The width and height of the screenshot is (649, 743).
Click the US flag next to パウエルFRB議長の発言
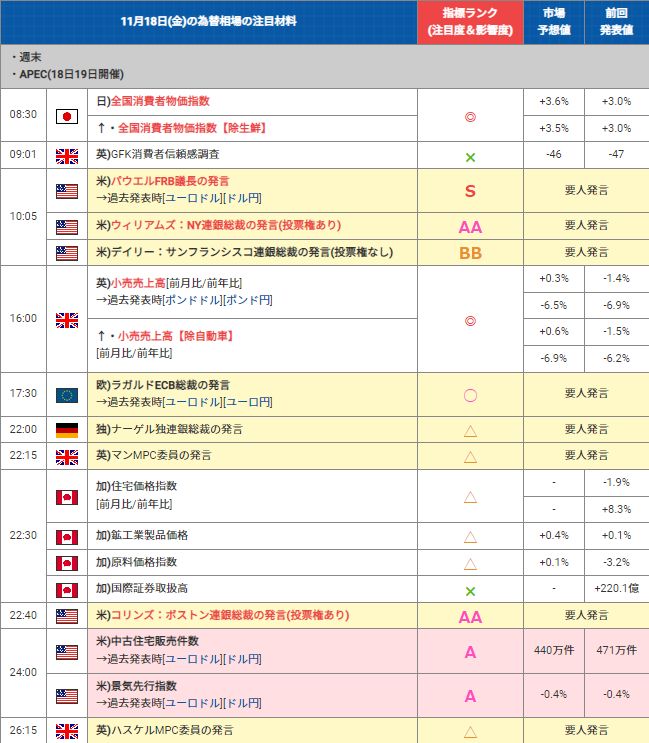point(67,191)
